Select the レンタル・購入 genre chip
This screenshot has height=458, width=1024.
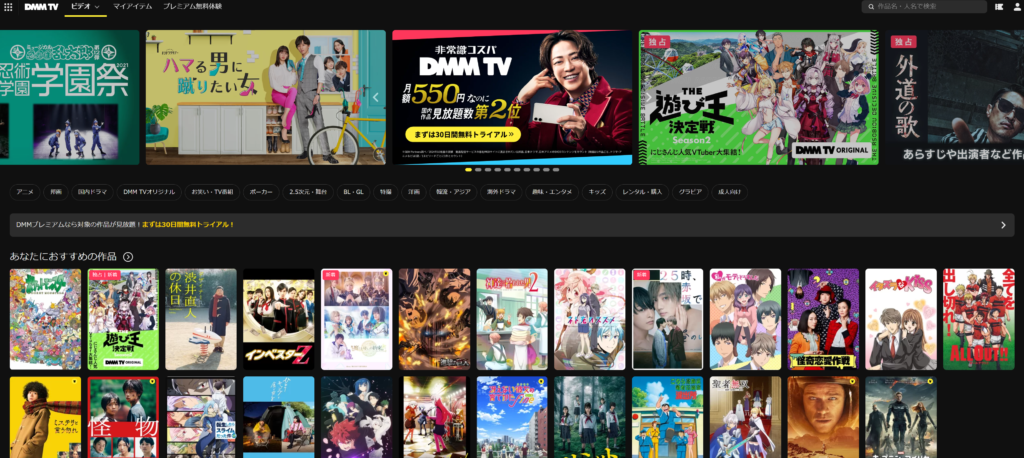(642, 192)
